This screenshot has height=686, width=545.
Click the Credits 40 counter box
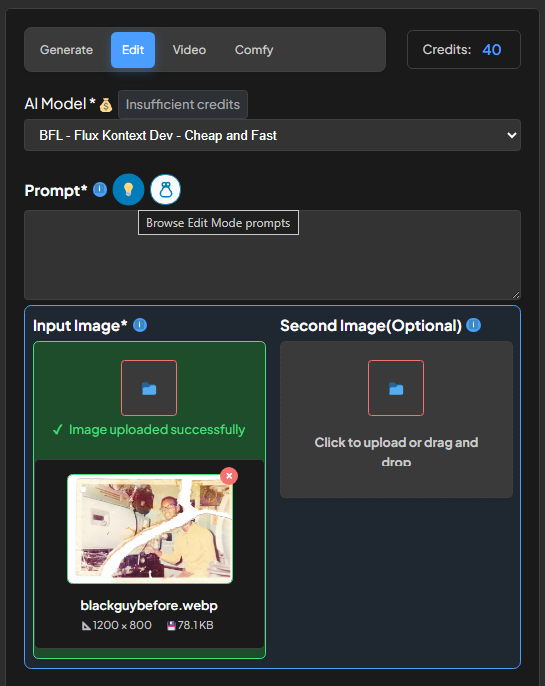[464, 49]
